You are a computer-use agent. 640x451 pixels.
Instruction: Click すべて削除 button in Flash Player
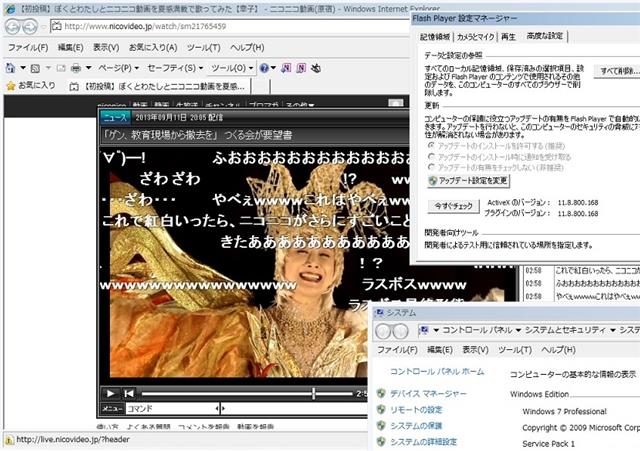617,71
